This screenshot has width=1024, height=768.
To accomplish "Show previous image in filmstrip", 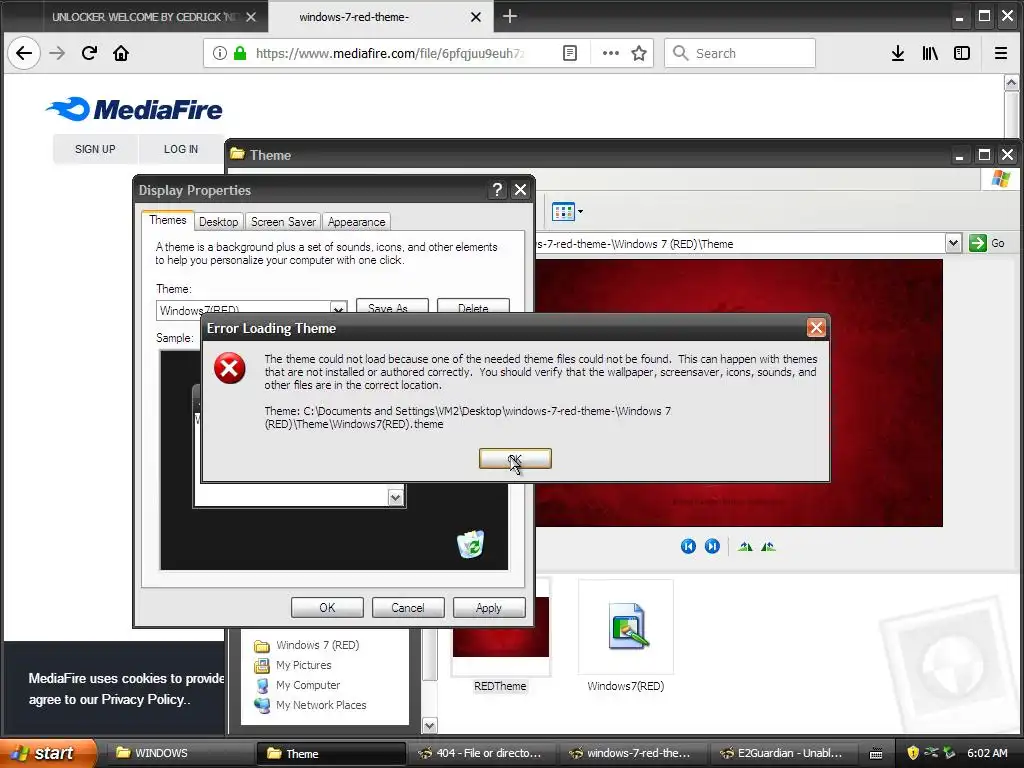I will click(688, 546).
